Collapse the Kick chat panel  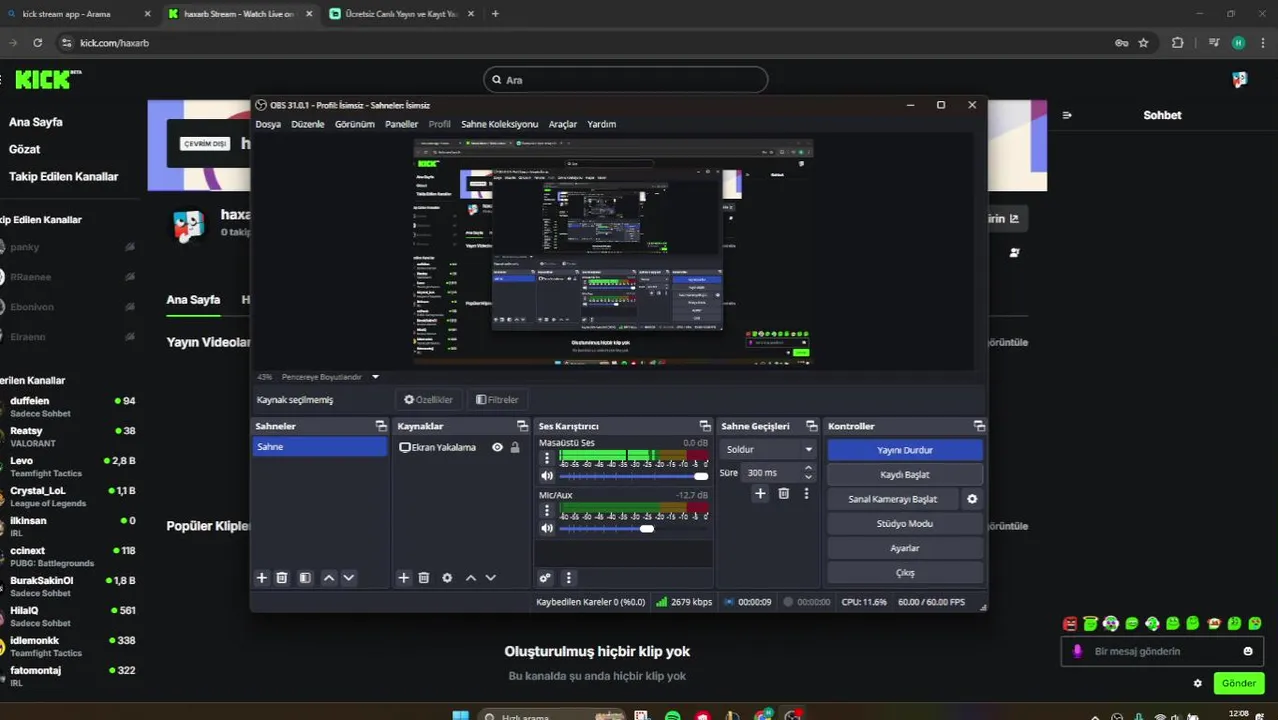1067,115
